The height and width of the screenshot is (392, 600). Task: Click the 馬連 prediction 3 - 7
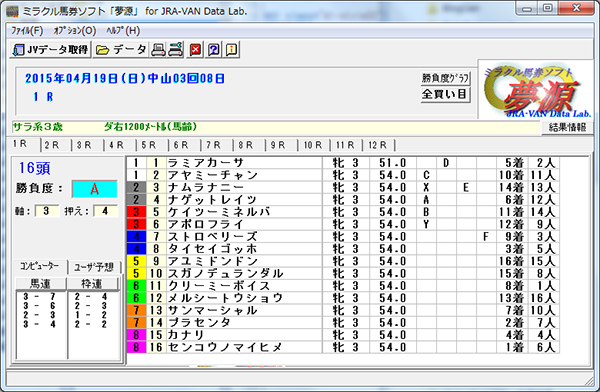pos(39,297)
